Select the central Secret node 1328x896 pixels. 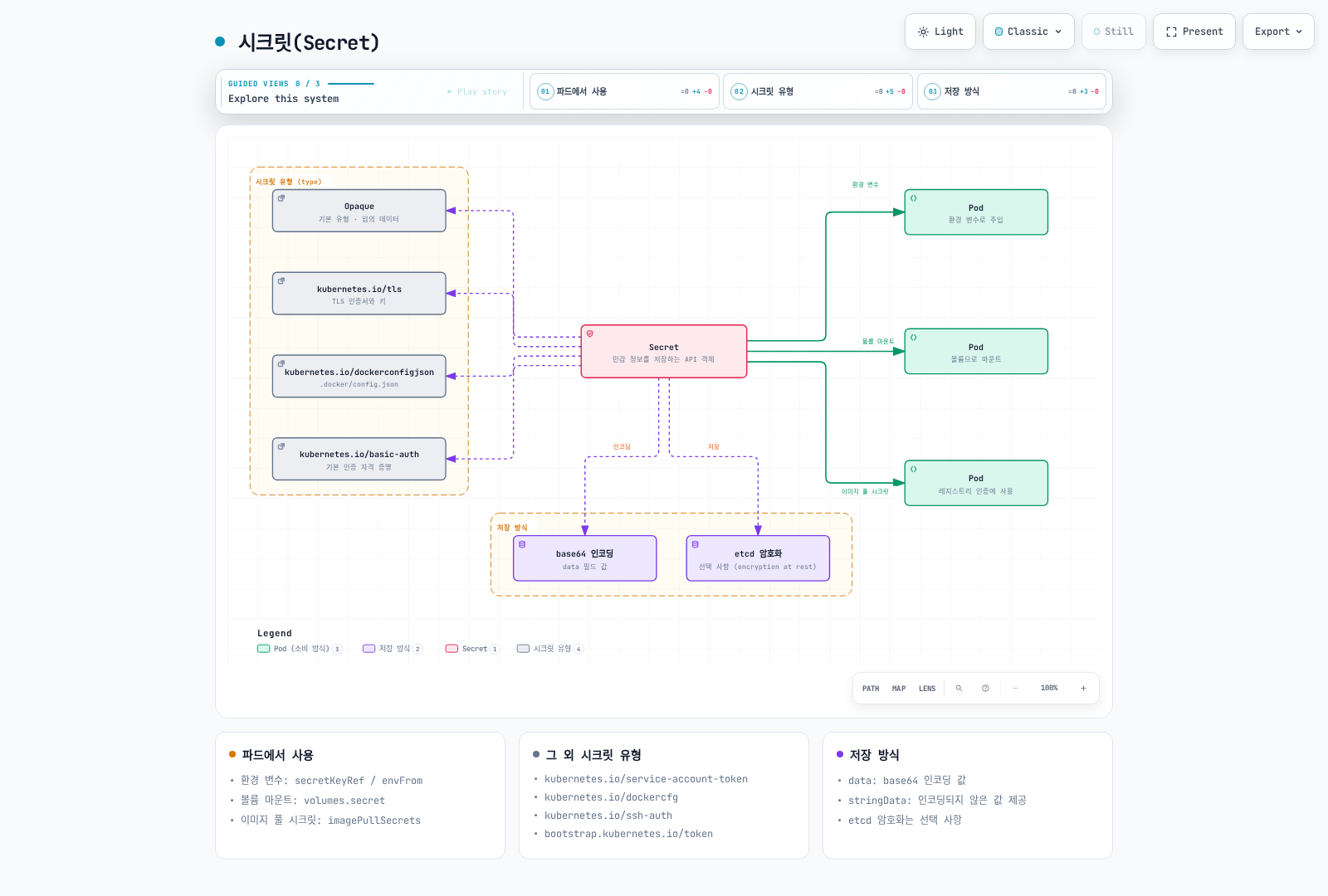(664, 352)
